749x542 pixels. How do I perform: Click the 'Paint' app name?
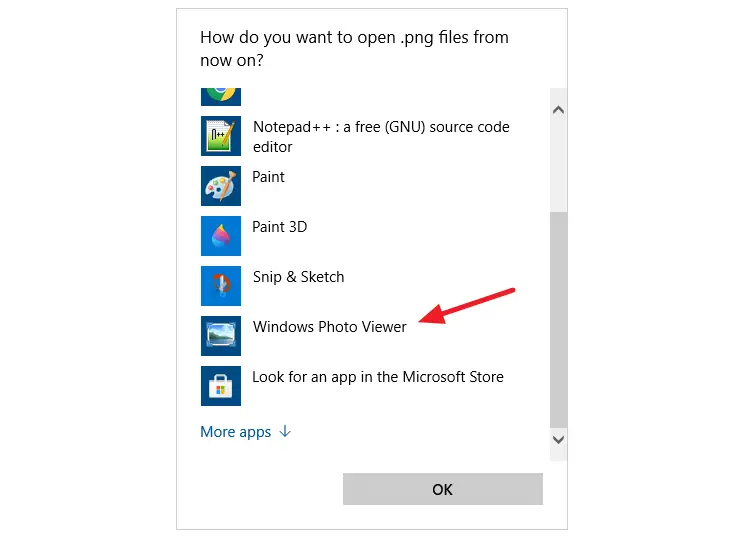pyautogui.click(x=268, y=177)
